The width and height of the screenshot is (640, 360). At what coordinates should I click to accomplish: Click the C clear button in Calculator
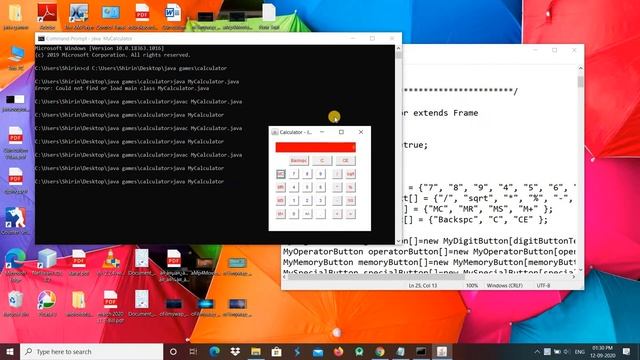click(322, 161)
